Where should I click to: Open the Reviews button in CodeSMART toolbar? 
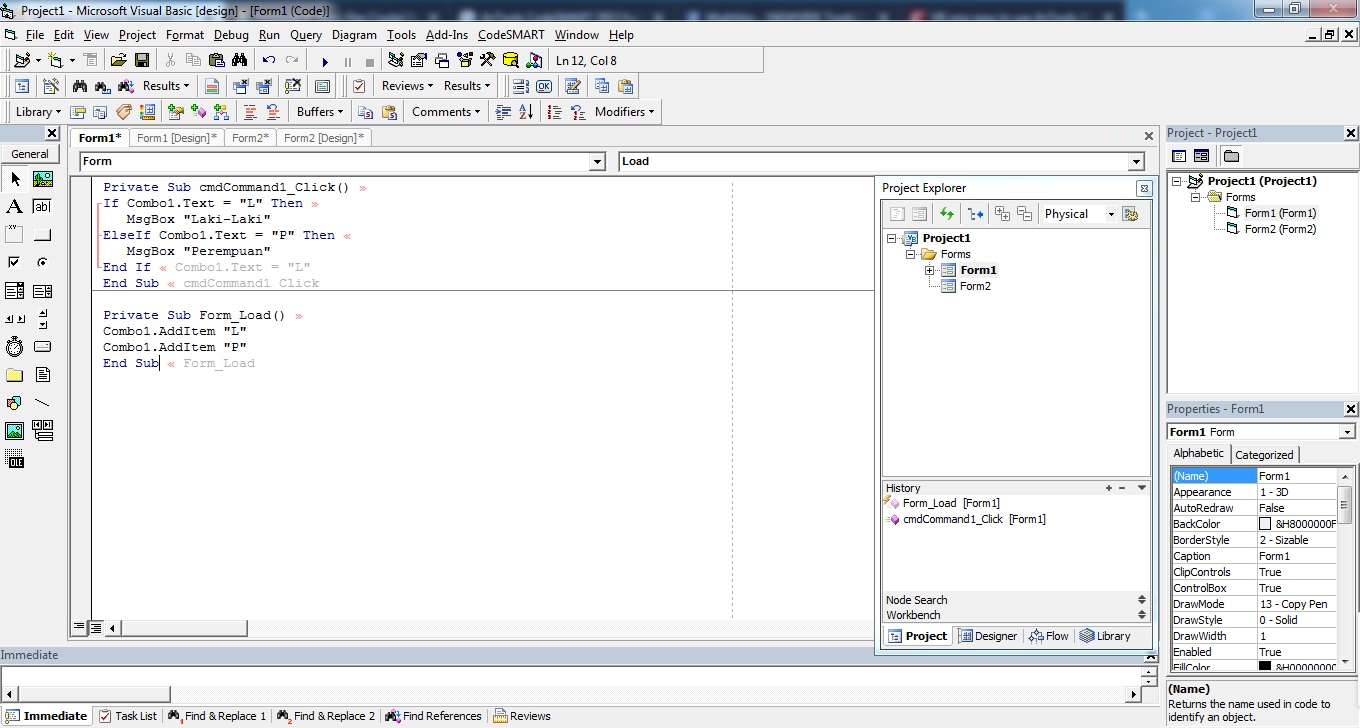(407, 86)
